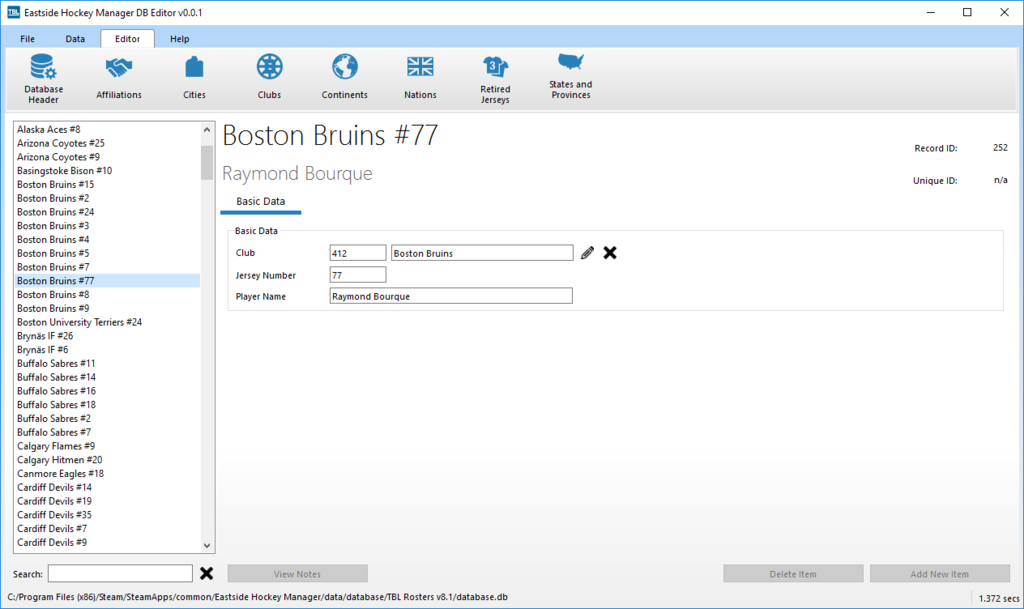
Task: Select Cardiff Devils #14 in the list
Action: [x=107, y=487]
